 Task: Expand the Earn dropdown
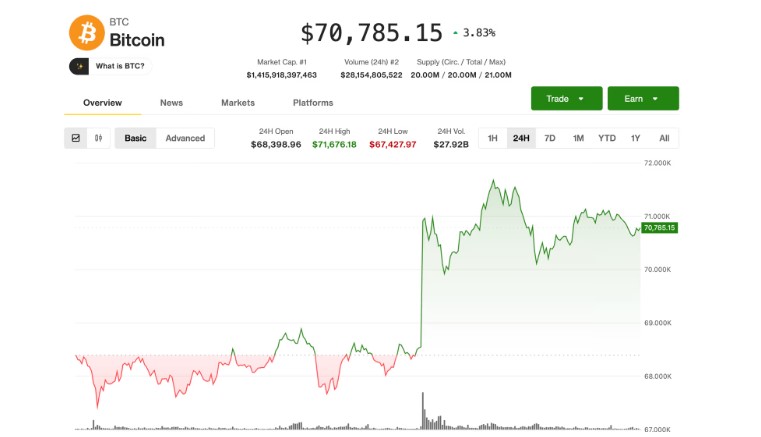[x=642, y=98]
